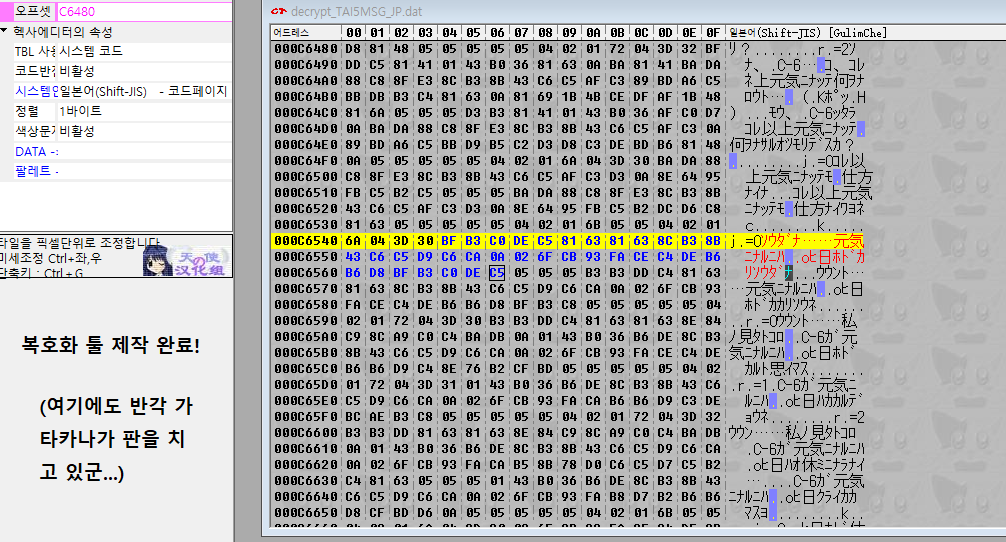Click the decoded text of row 000C6500
The height and width of the screenshot is (542, 1006).
[808, 177]
